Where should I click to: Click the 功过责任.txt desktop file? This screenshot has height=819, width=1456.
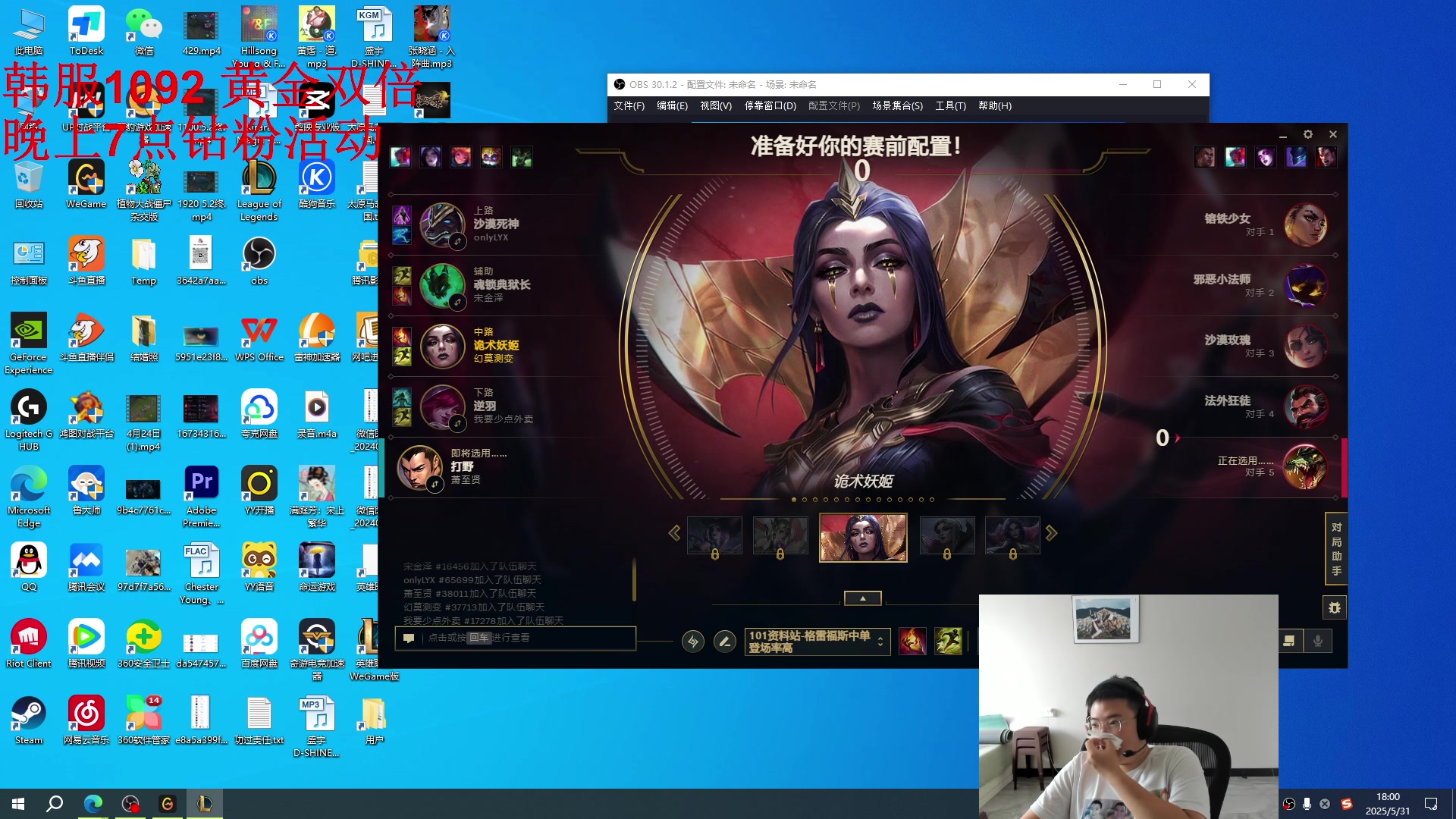(x=259, y=720)
